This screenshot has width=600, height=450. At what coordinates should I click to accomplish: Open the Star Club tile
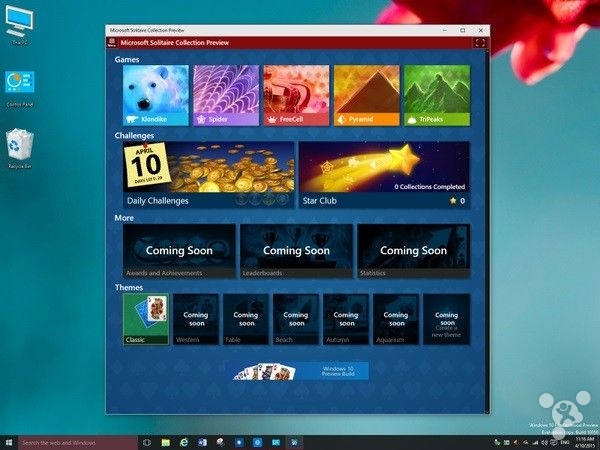coord(384,175)
